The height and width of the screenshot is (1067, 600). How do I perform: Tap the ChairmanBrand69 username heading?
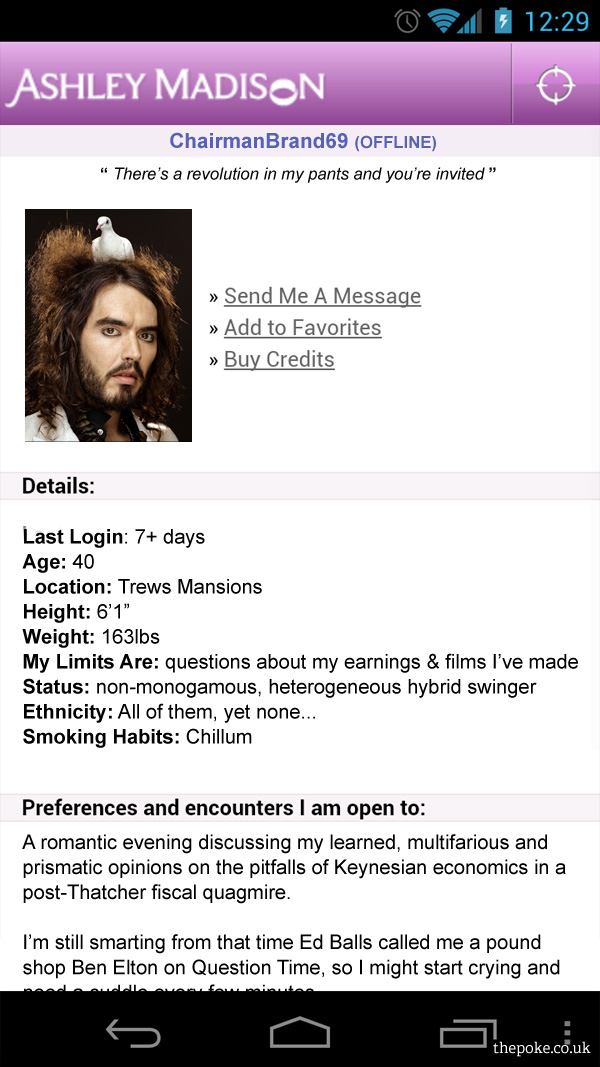(258, 141)
